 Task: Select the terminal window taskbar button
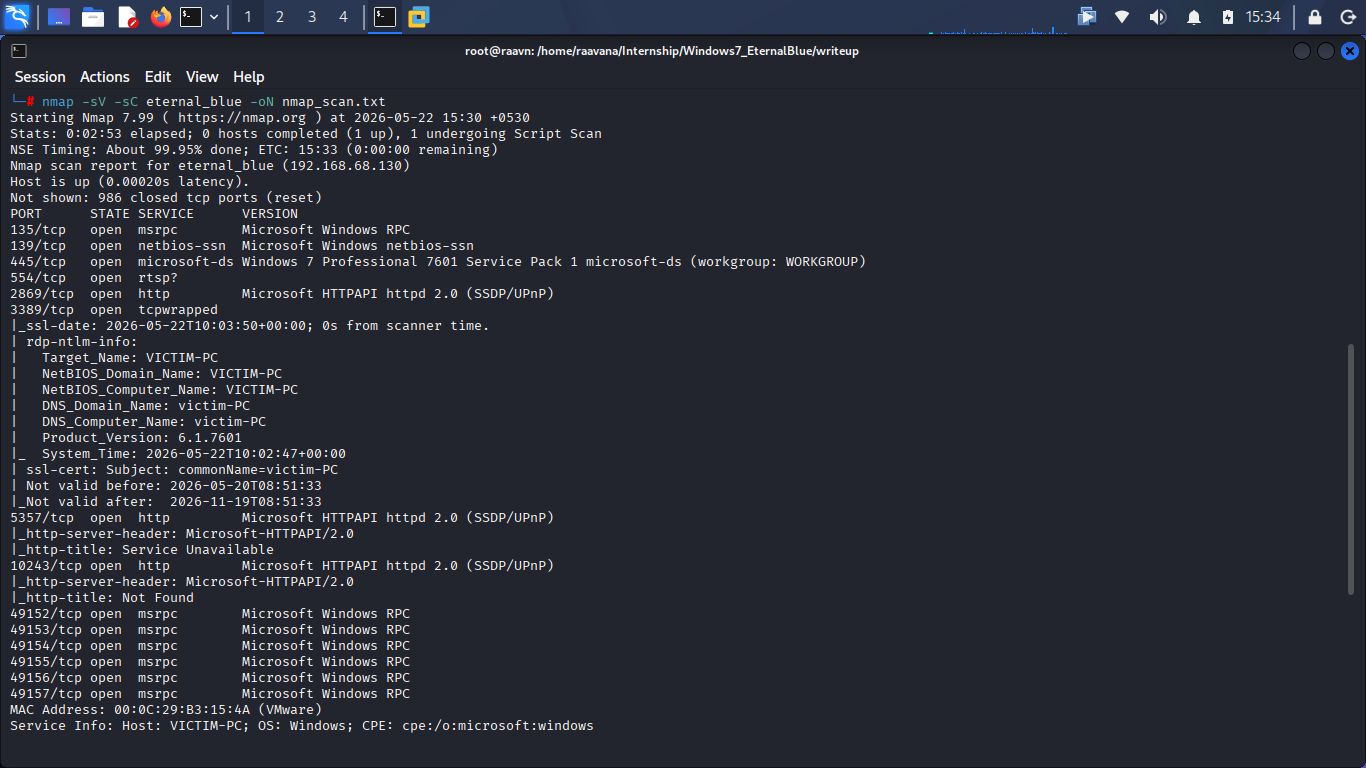(x=385, y=17)
